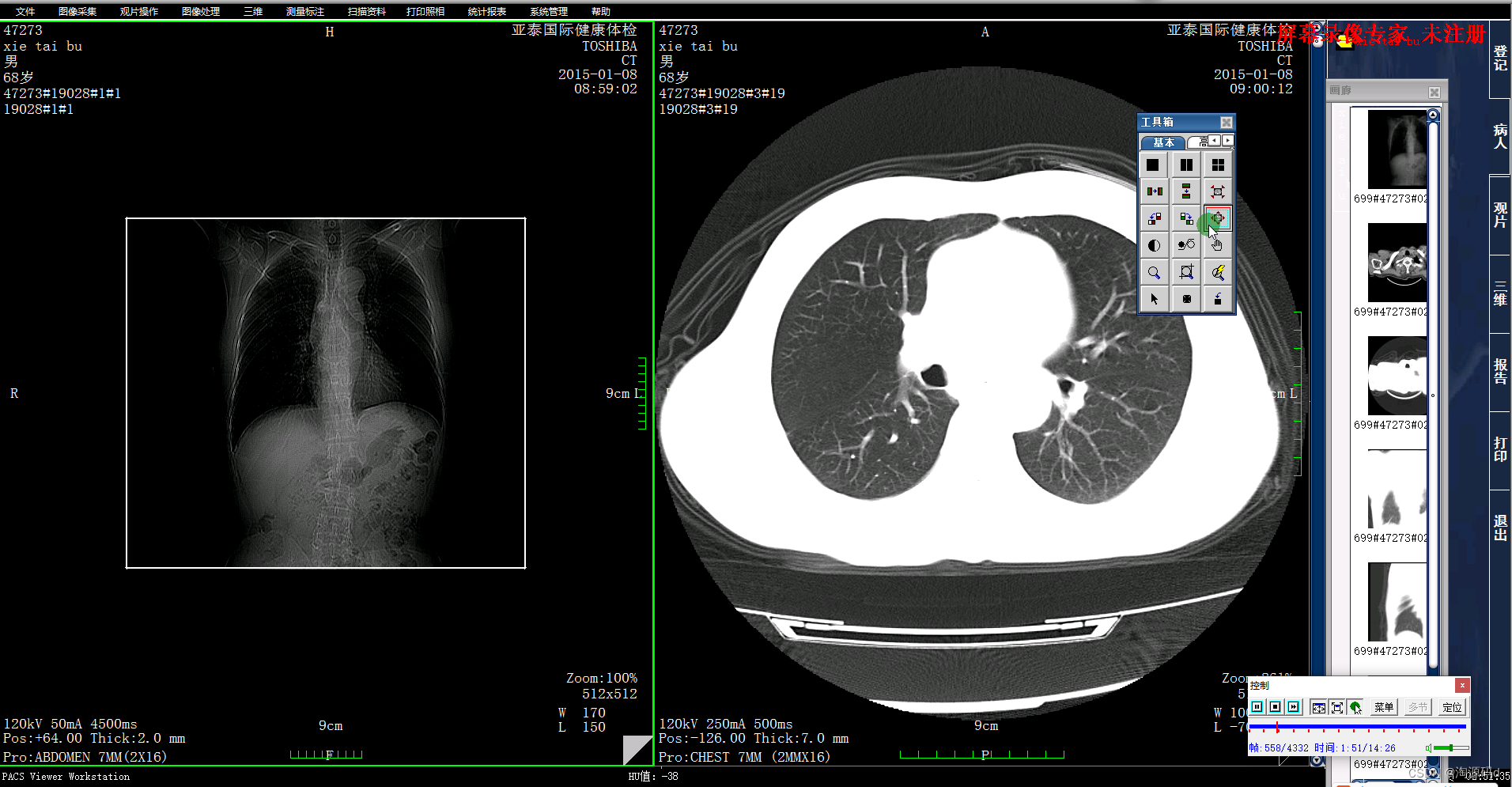The width and height of the screenshot is (1512, 787).
Task: Open the 病人 sidebar section
Action: [1500, 136]
